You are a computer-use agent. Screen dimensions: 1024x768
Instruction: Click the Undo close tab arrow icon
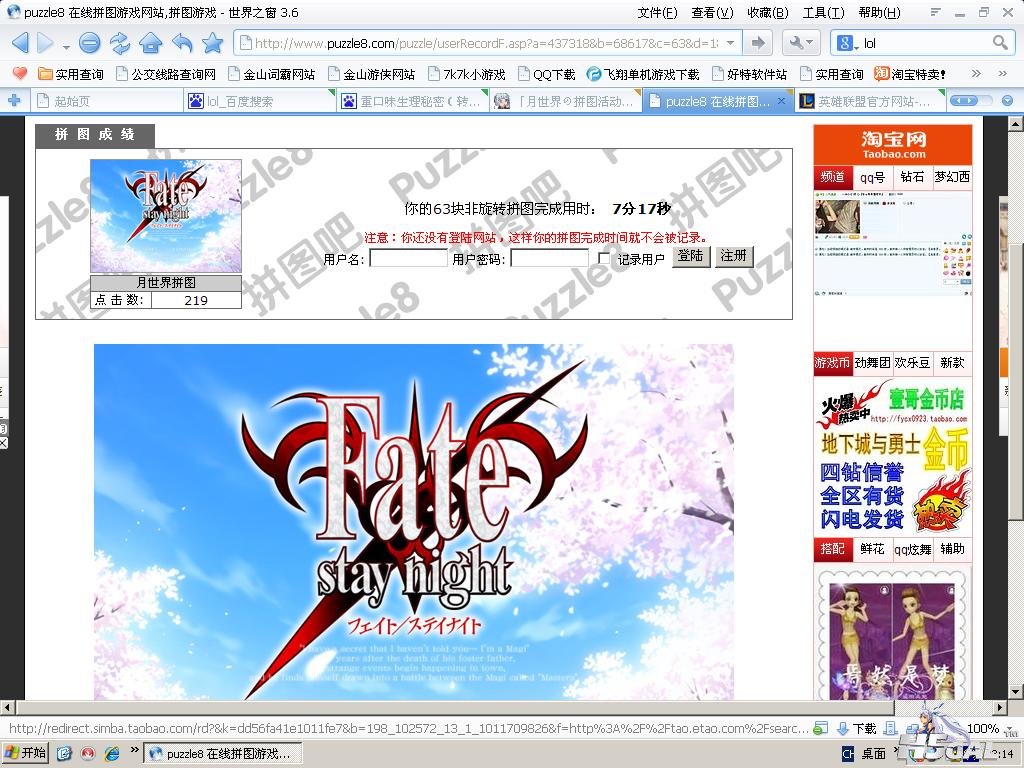[x=182, y=43]
